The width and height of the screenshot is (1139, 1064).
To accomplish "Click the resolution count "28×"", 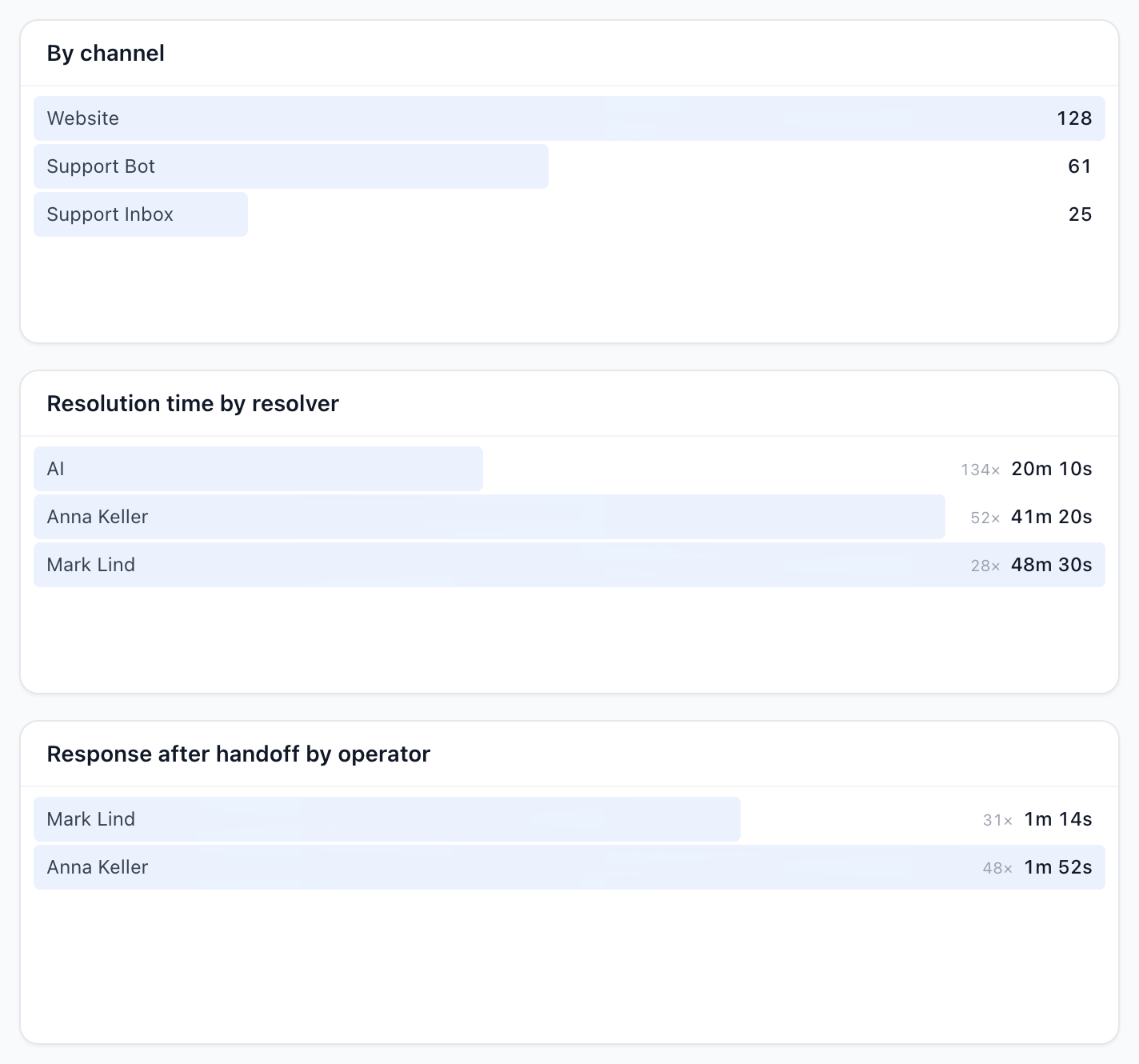I will [985, 566].
